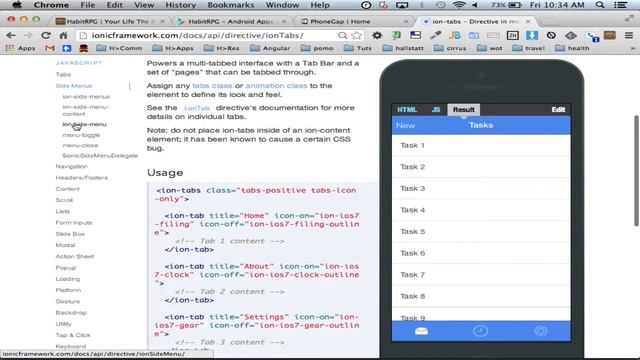Screen dimensions: 640x360
Task: Open Spotlight search in the menu bar
Action: click(600, 5)
